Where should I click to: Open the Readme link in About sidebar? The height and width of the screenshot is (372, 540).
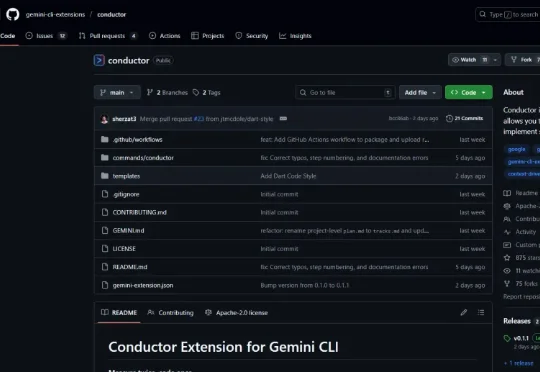pos(521,193)
